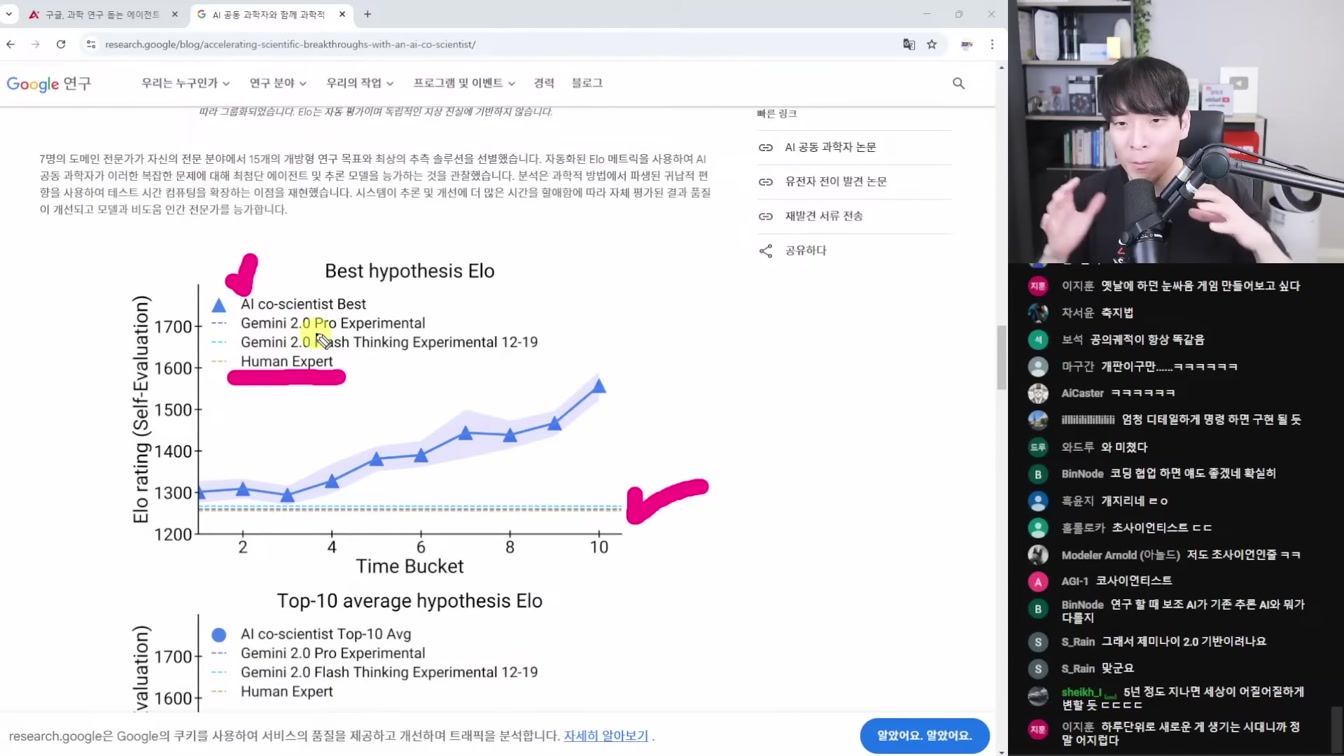Viewport: 1344px width, 756px height.
Task: Click the share icon beside '공유하다'
Action: (x=766, y=251)
